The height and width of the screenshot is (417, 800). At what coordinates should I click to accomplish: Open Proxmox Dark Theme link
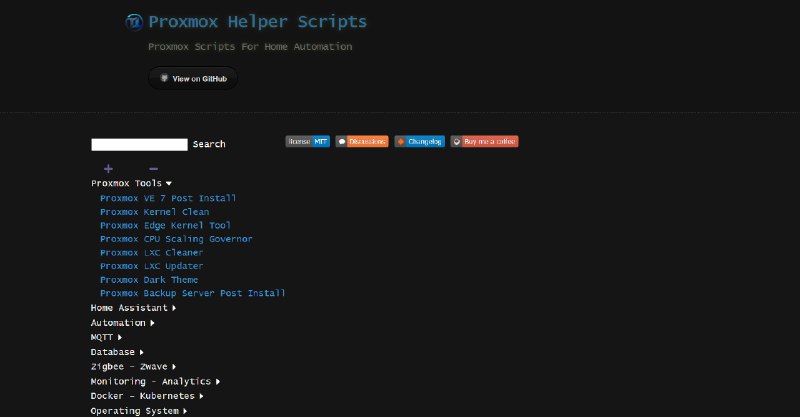point(149,280)
